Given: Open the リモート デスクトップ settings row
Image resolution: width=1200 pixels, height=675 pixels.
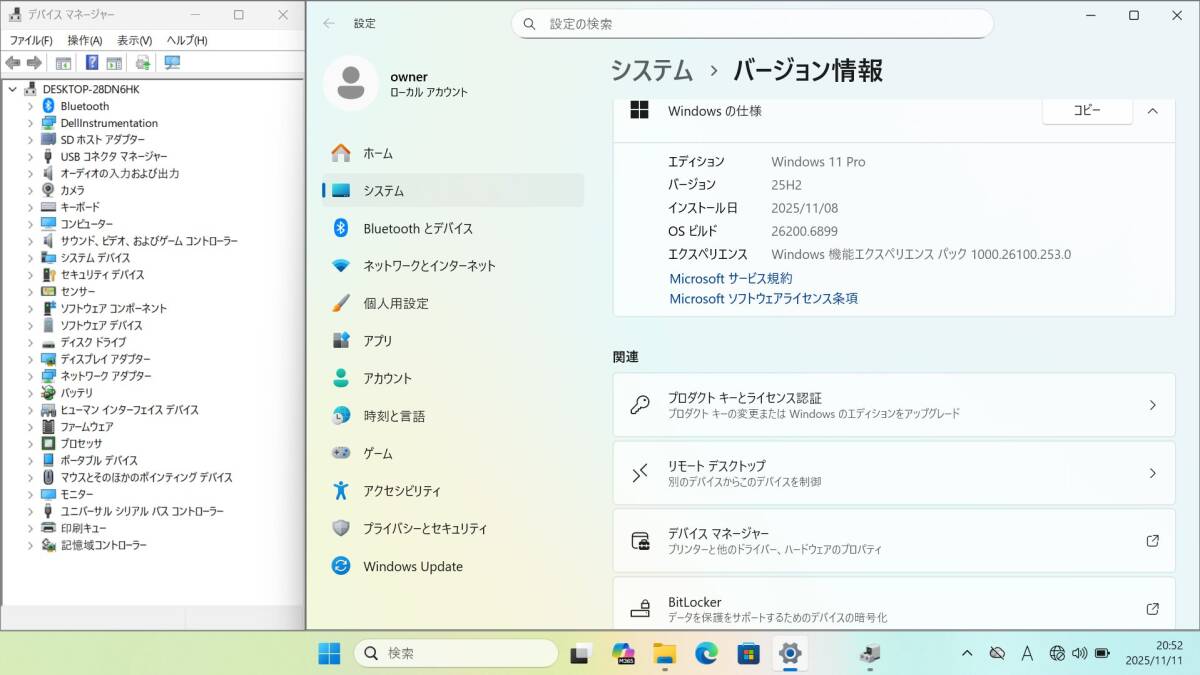Looking at the screenshot, I should tap(893, 473).
